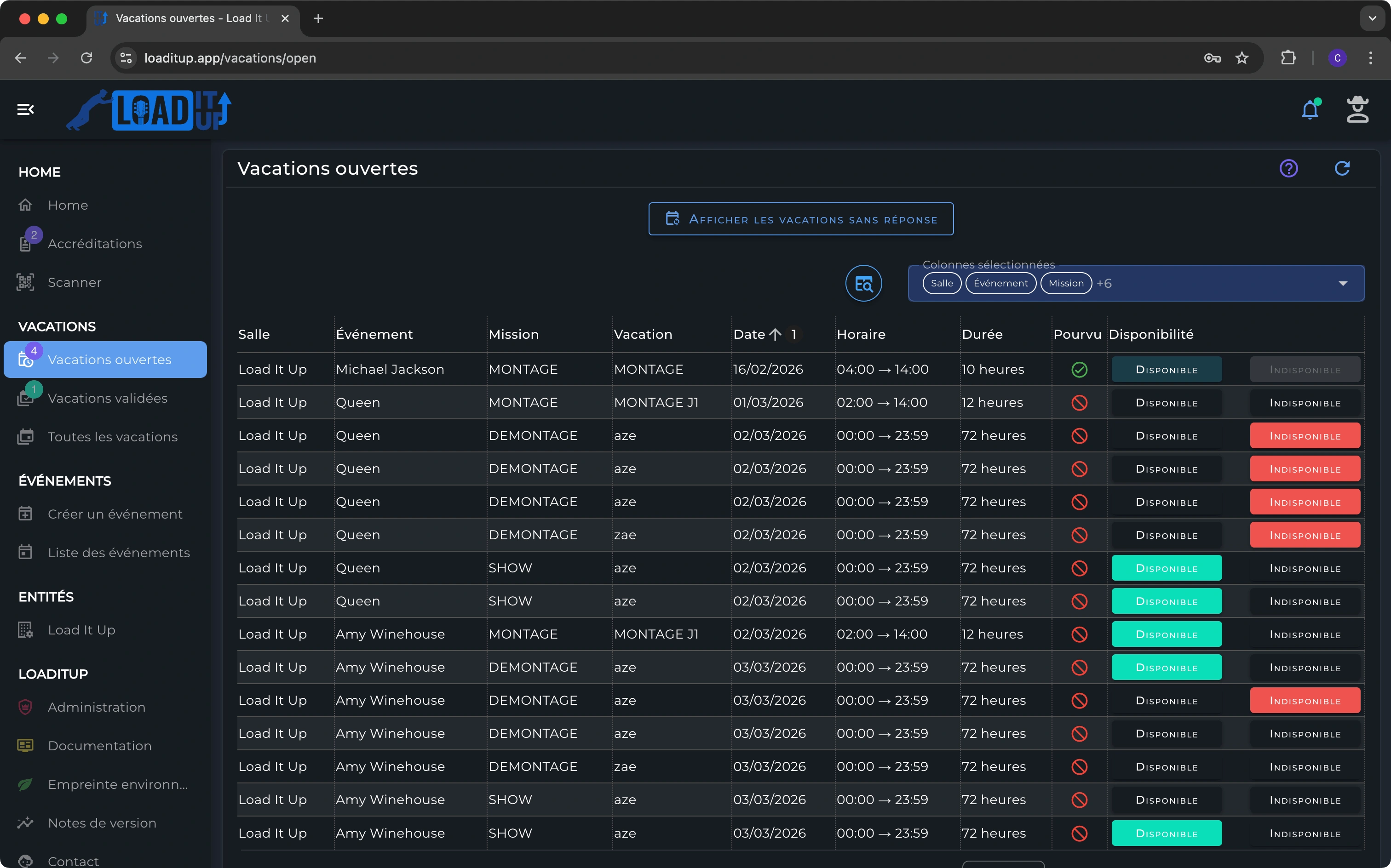Refresh the Vacations ouvertes list
Image resolution: width=1391 pixels, height=868 pixels.
1342,168
